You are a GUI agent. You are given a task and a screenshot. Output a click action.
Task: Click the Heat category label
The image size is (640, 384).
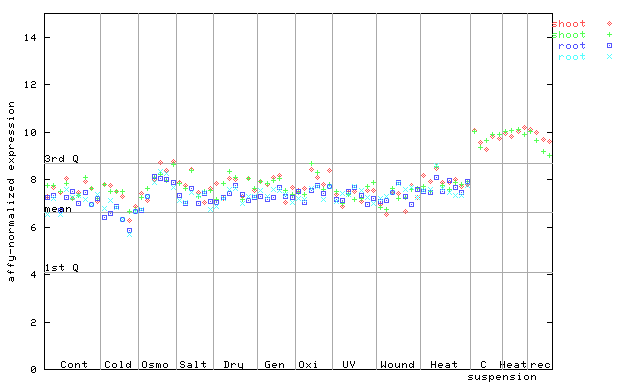pos(444,364)
